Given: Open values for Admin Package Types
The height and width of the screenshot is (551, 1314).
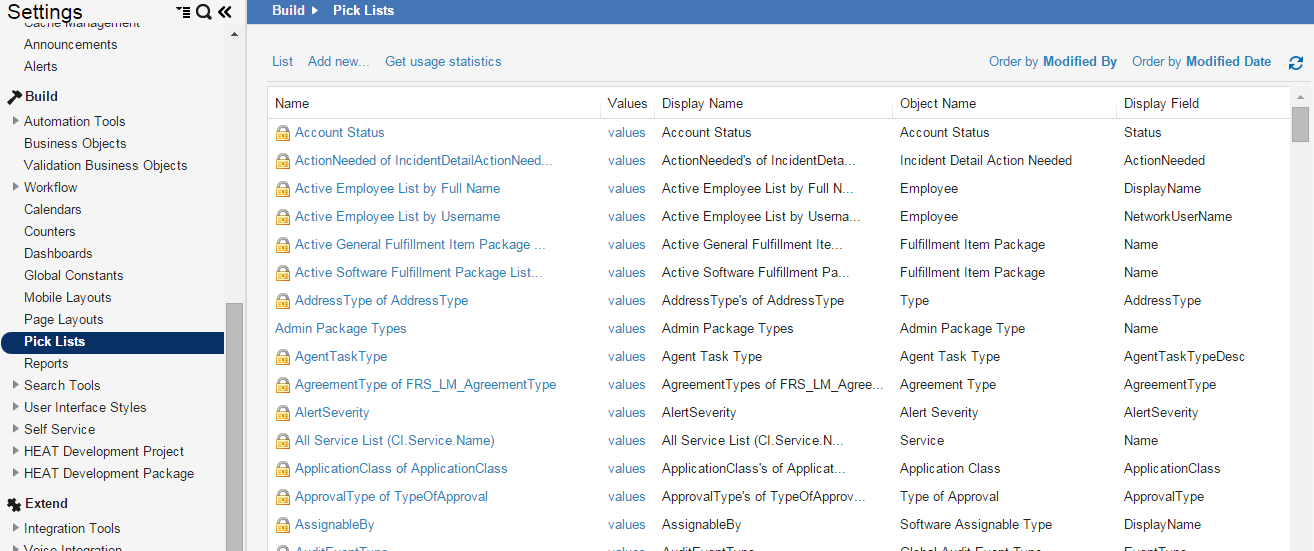Looking at the screenshot, I should click(x=626, y=329).
